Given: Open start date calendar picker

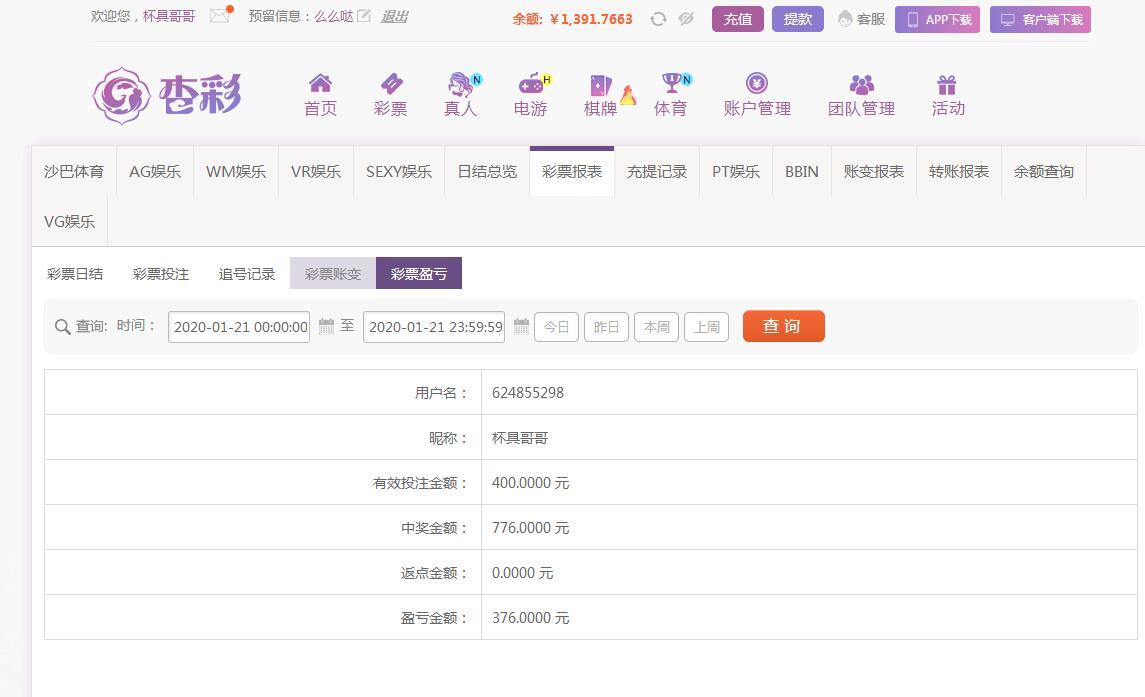Looking at the screenshot, I should tap(326, 327).
